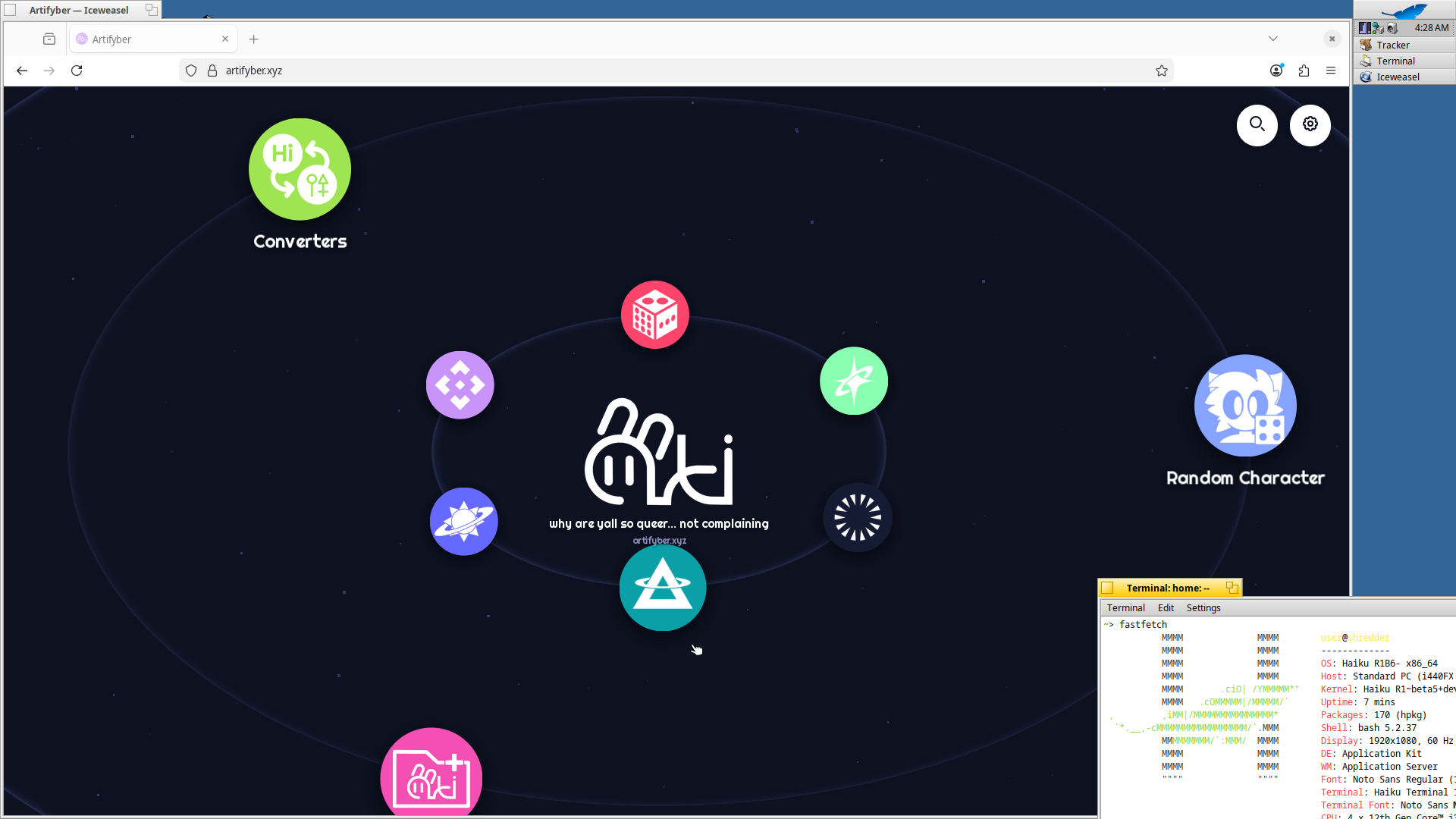Reload the current page
The width and height of the screenshot is (1456, 819).
click(x=77, y=71)
